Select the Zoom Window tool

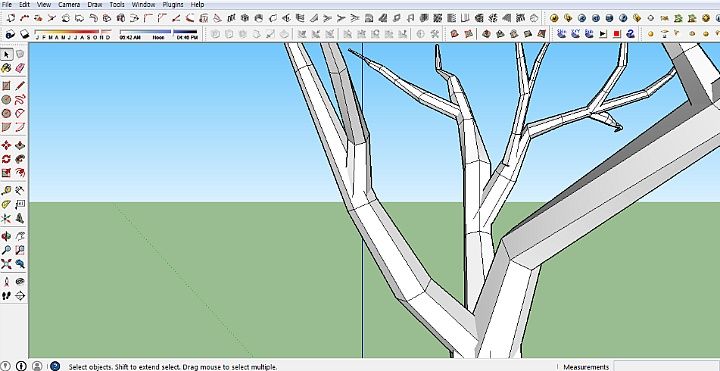click(20, 250)
